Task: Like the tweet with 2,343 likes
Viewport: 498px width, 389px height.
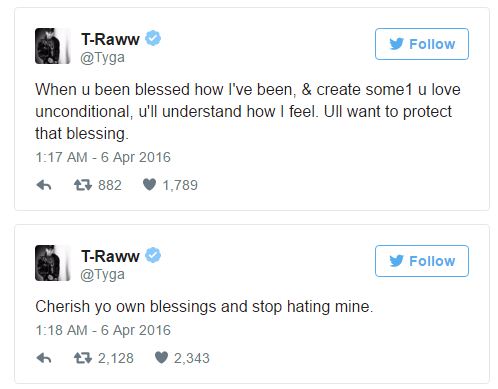Action: click(x=161, y=358)
